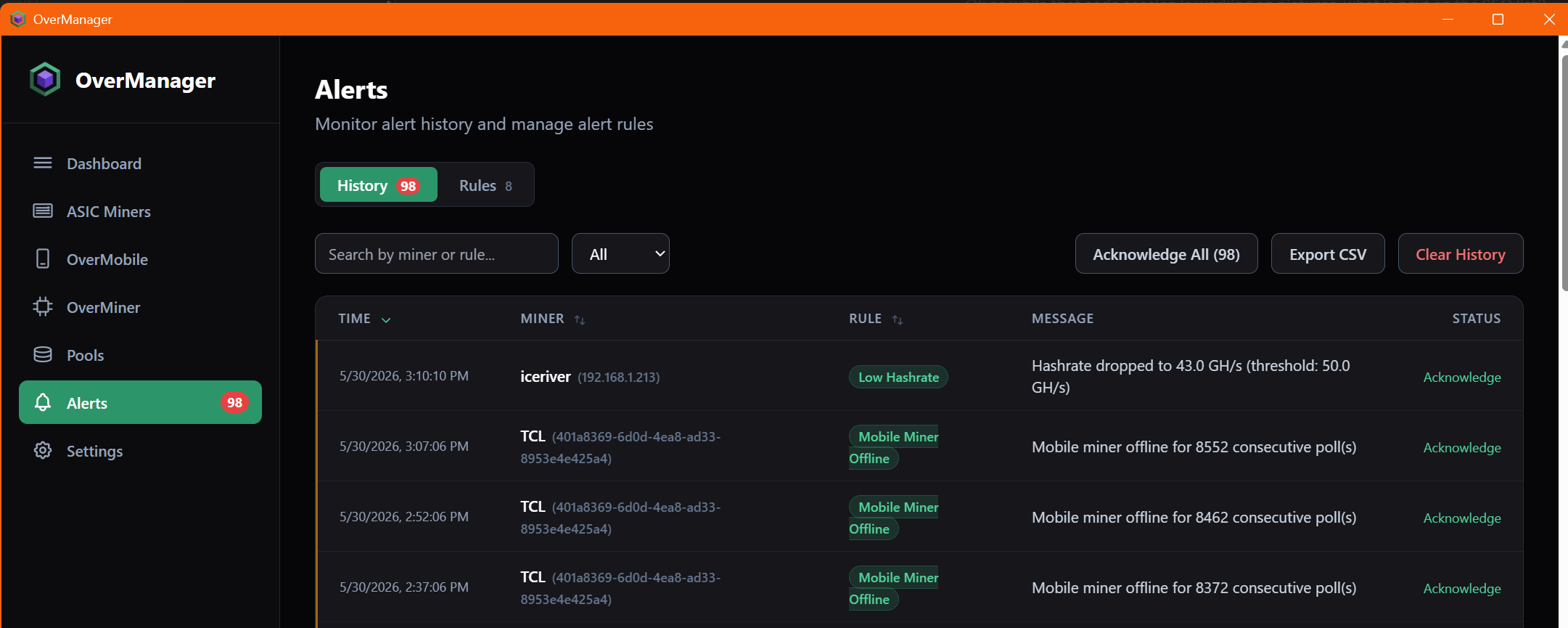
Task: Click TCL miner name in 2:52:06 PM row
Action: click(533, 506)
